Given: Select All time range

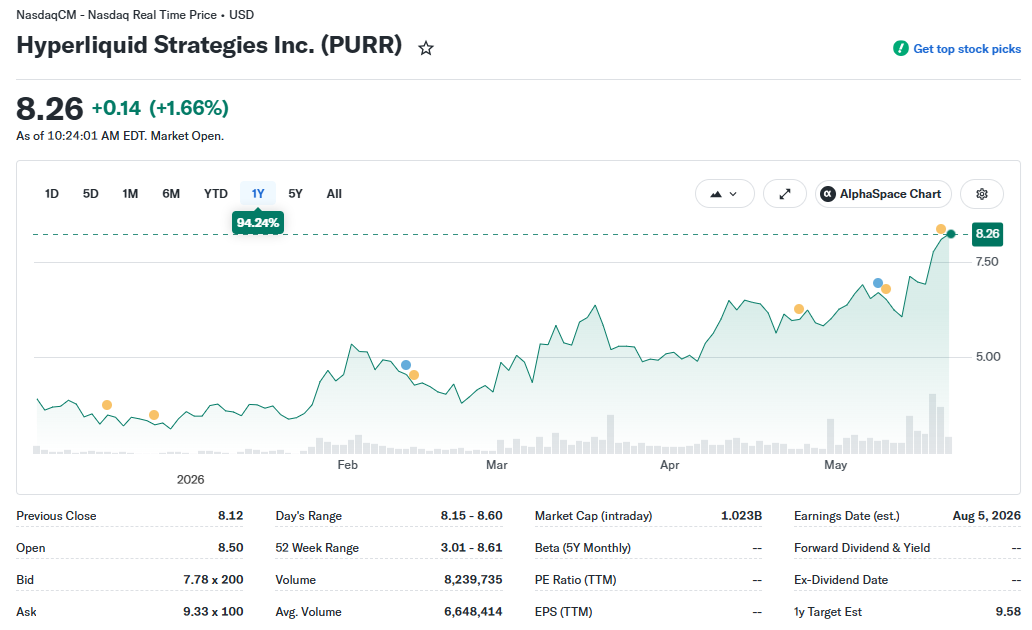Looking at the screenshot, I should pyautogui.click(x=334, y=194).
